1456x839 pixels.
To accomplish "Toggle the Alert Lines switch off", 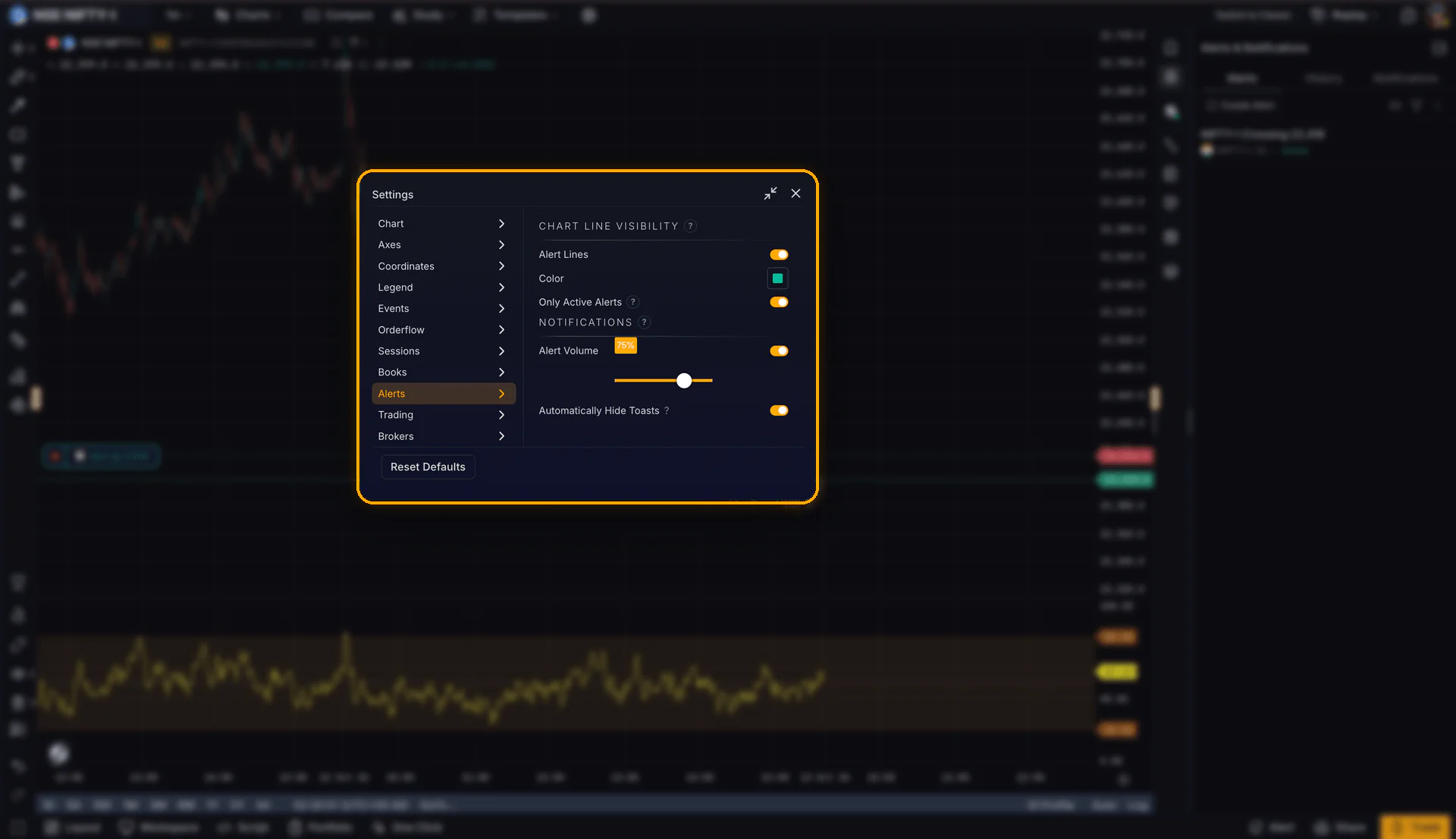I will [779, 254].
